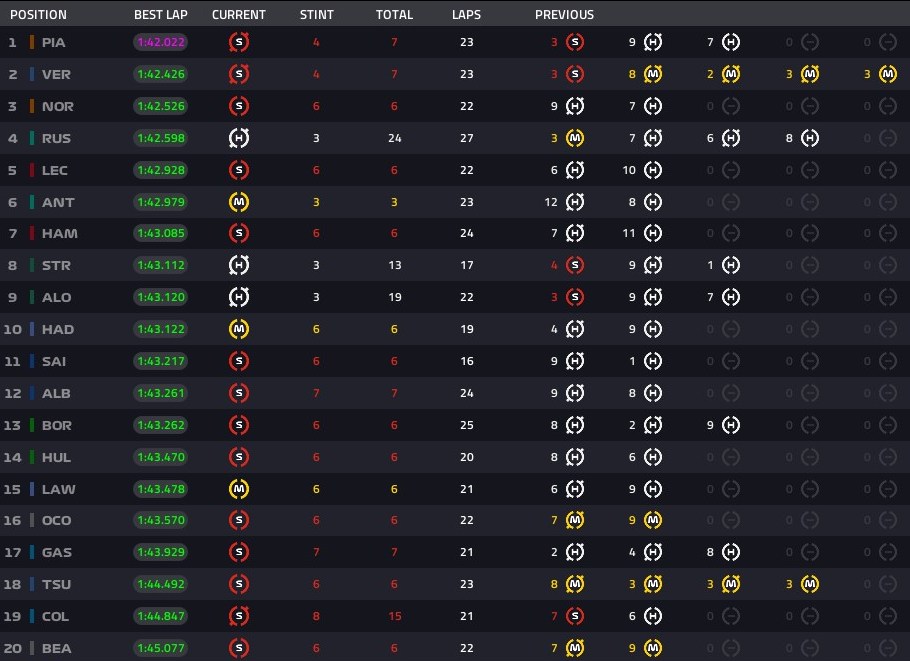Select the HAM driver row name
This screenshot has width=910, height=661.
click(x=59, y=233)
